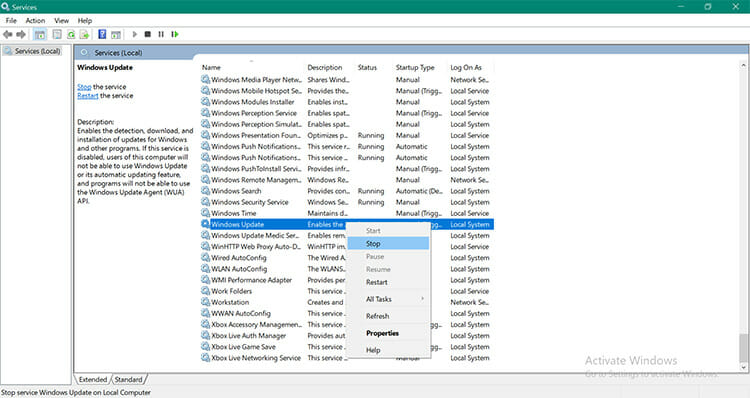
Task: Select the Windows Perception Service row
Action: (347, 113)
